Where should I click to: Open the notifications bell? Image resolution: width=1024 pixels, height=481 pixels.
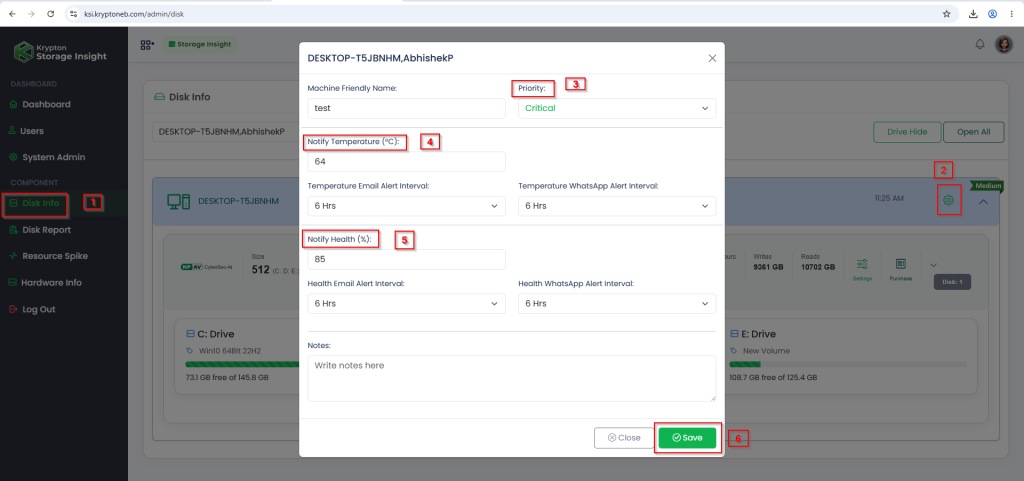[980, 44]
